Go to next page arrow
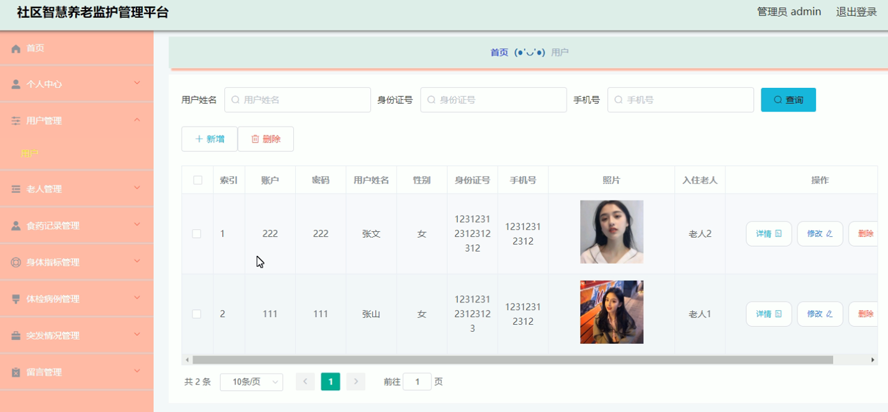Image resolution: width=888 pixels, height=412 pixels. coord(356,382)
